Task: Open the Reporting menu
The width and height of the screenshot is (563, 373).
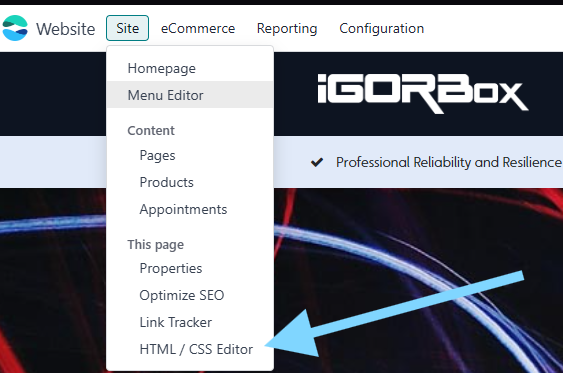Action: (x=287, y=28)
